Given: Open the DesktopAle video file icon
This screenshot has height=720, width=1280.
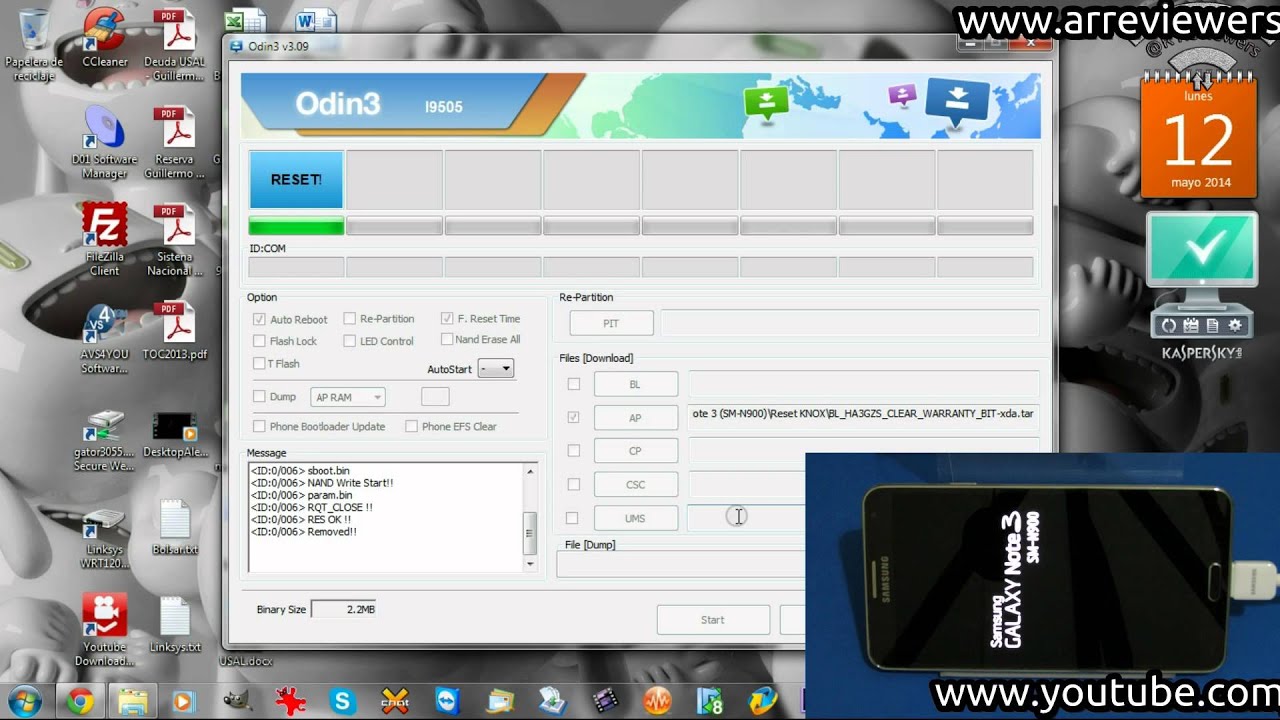Looking at the screenshot, I should [x=174, y=435].
